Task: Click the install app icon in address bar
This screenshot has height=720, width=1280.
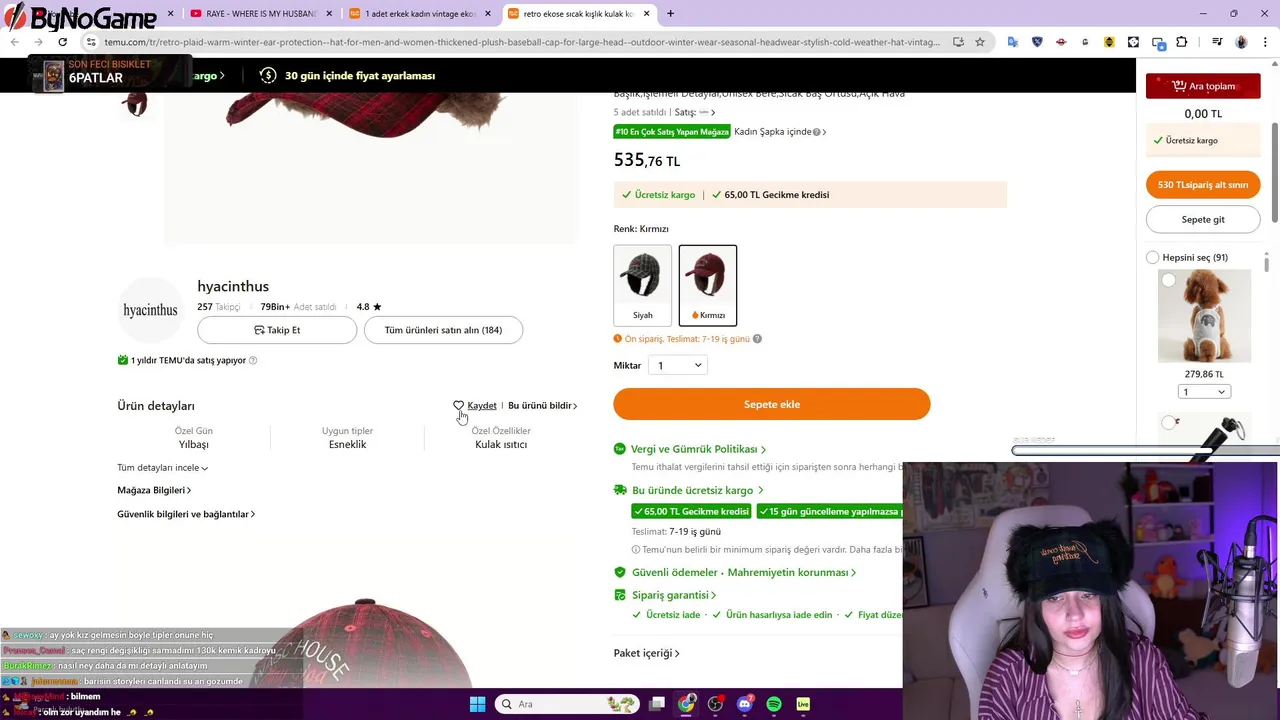Action: click(958, 42)
